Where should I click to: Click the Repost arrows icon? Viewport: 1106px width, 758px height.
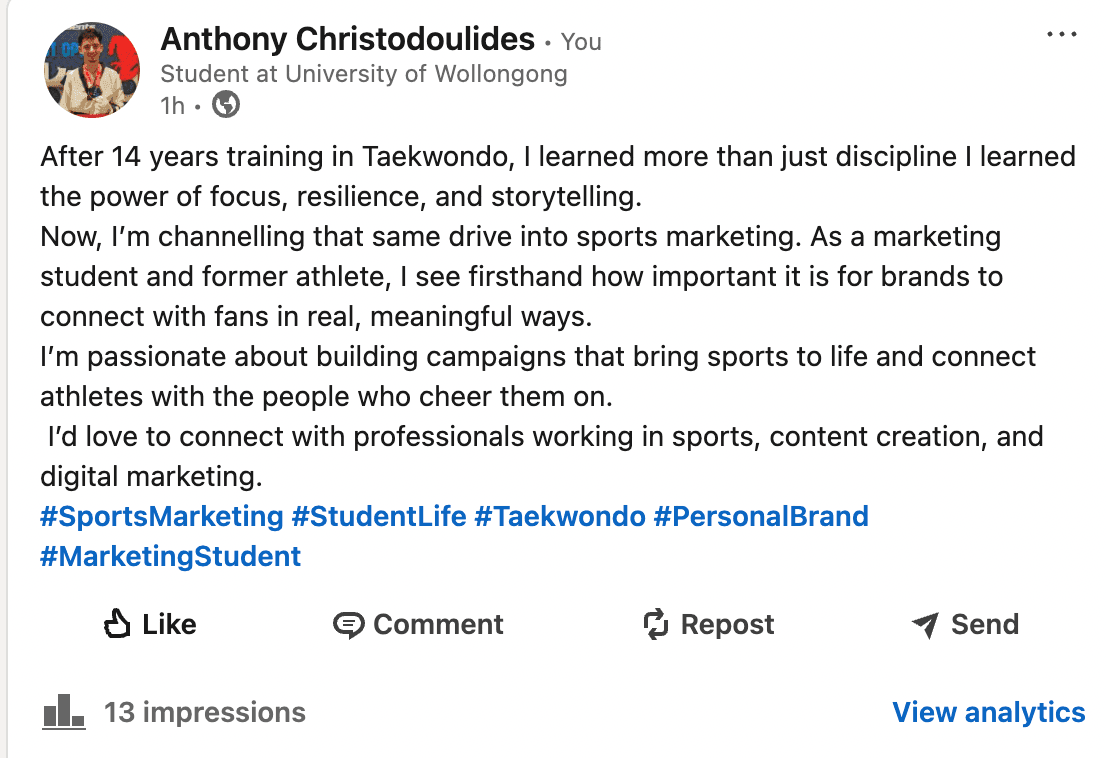pos(656,624)
